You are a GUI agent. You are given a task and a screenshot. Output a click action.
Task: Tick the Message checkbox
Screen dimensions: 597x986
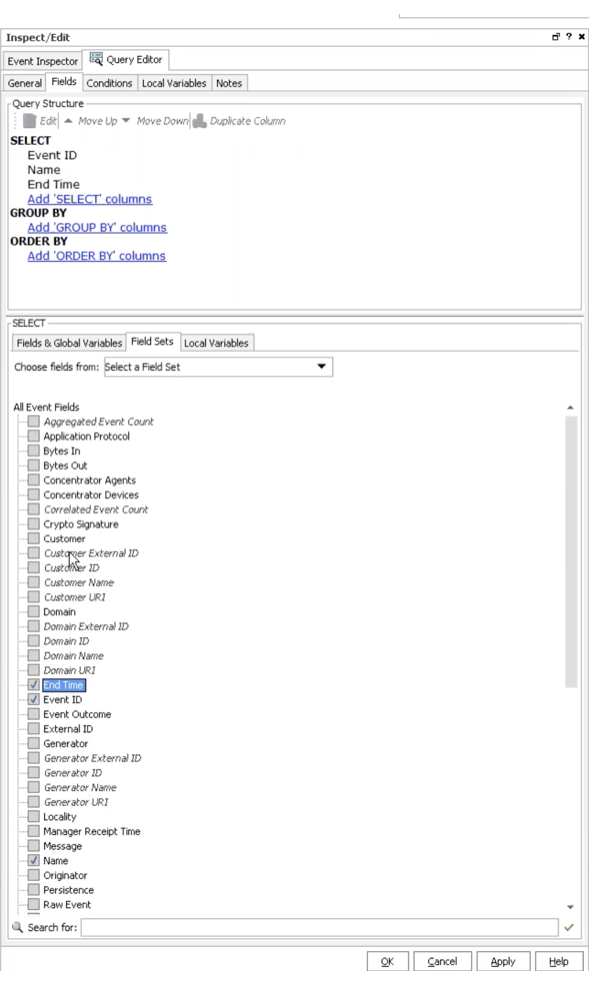pyautogui.click(x=34, y=846)
